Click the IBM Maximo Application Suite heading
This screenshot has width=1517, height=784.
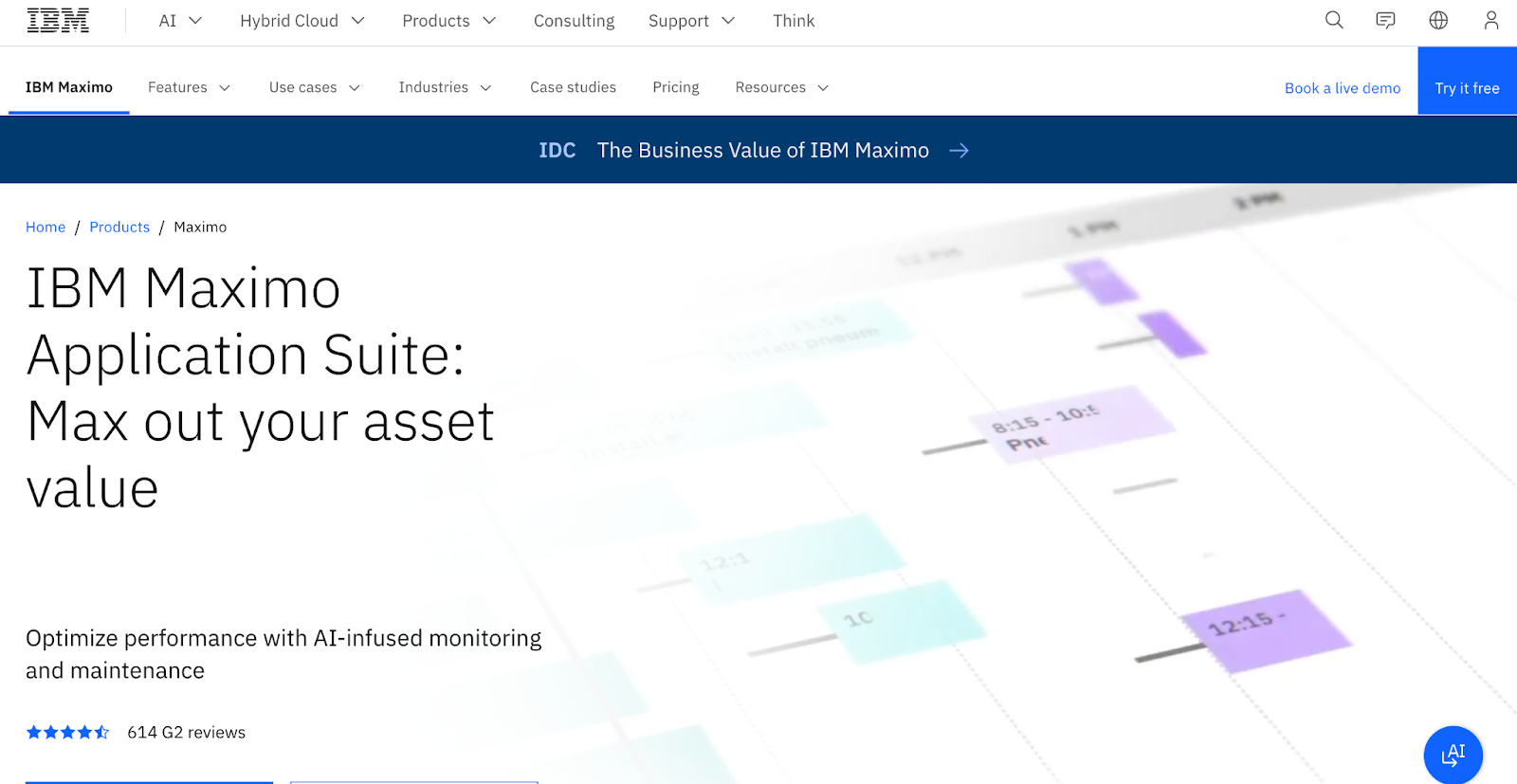point(261,387)
